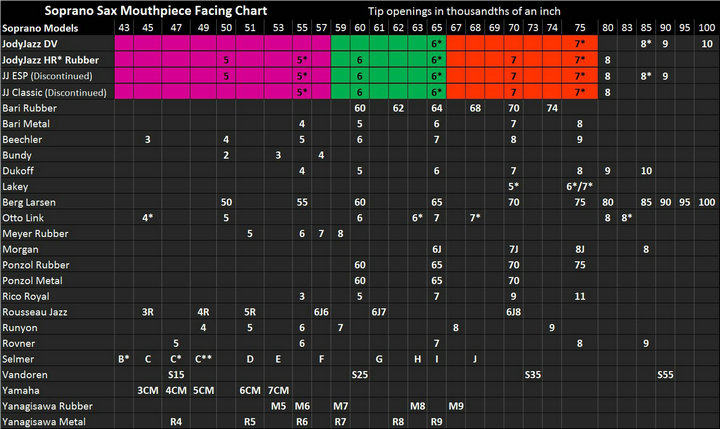Select the "10" cell in Dukoff row

[646, 171]
